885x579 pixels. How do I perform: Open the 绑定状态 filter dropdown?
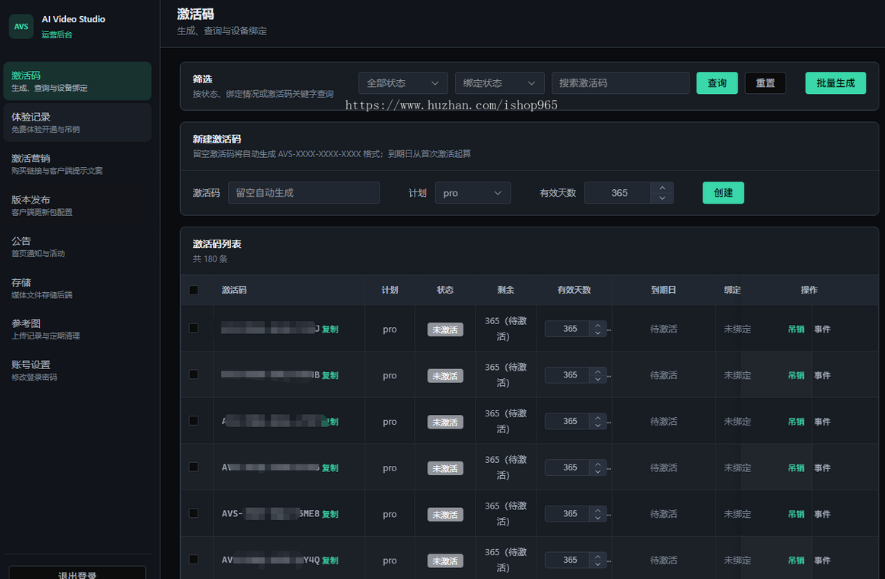[500, 83]
